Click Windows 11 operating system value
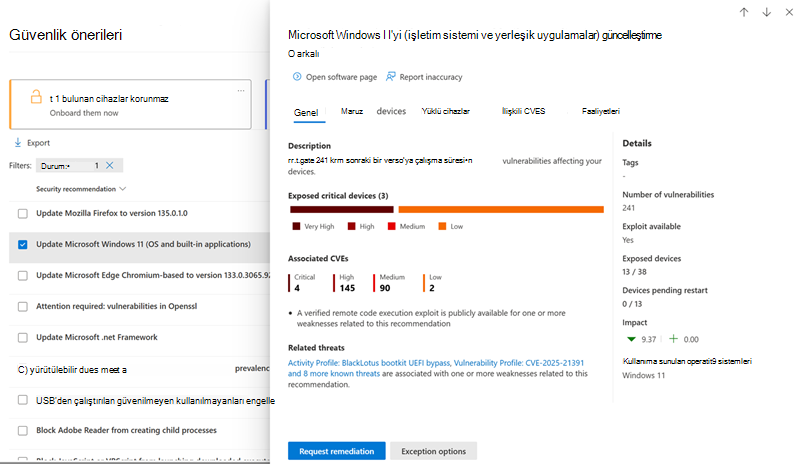The width and height of the screenshot is (800, 464). (x=643, y=375)
